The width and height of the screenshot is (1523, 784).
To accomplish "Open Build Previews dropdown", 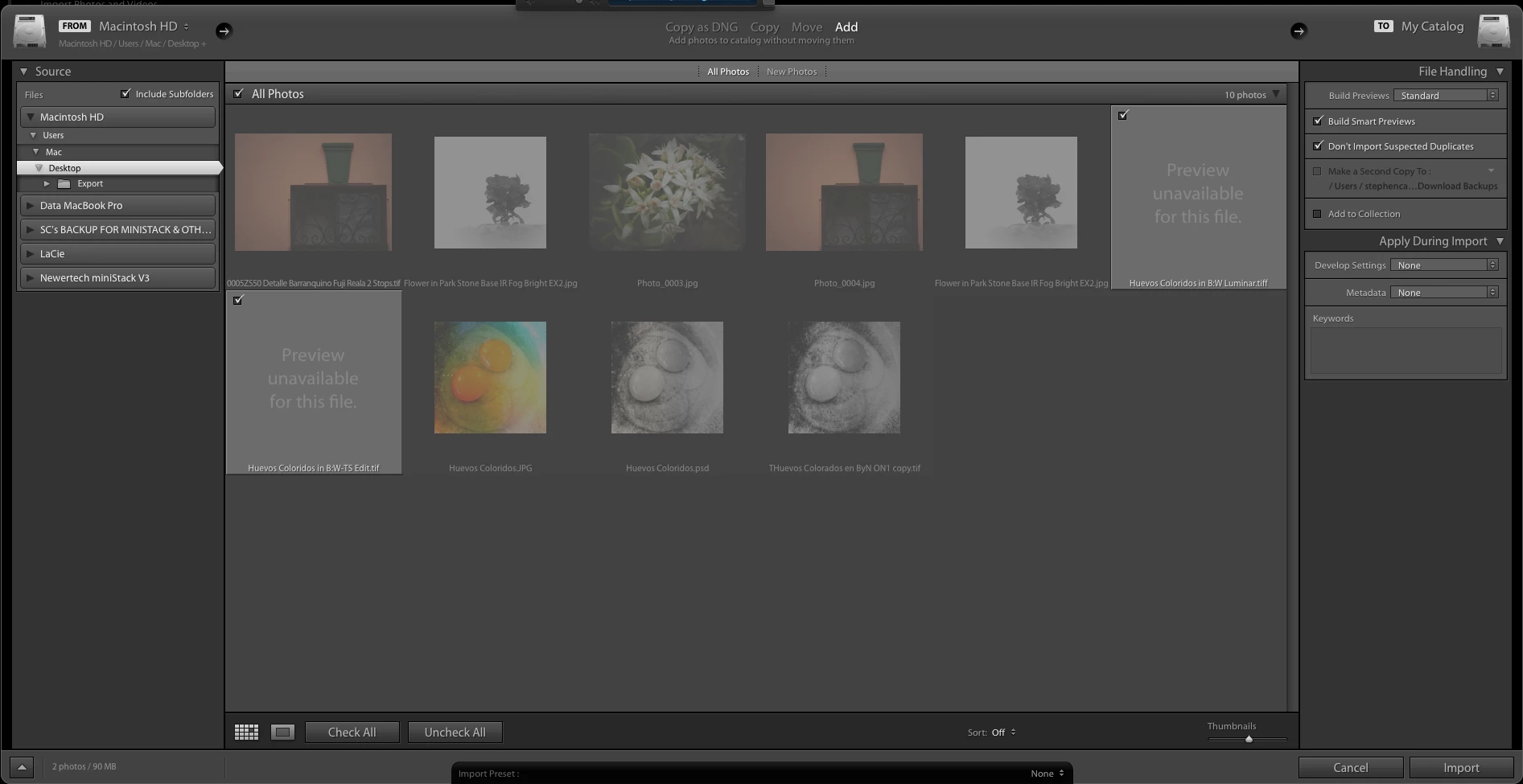I will pos(1446,96).
